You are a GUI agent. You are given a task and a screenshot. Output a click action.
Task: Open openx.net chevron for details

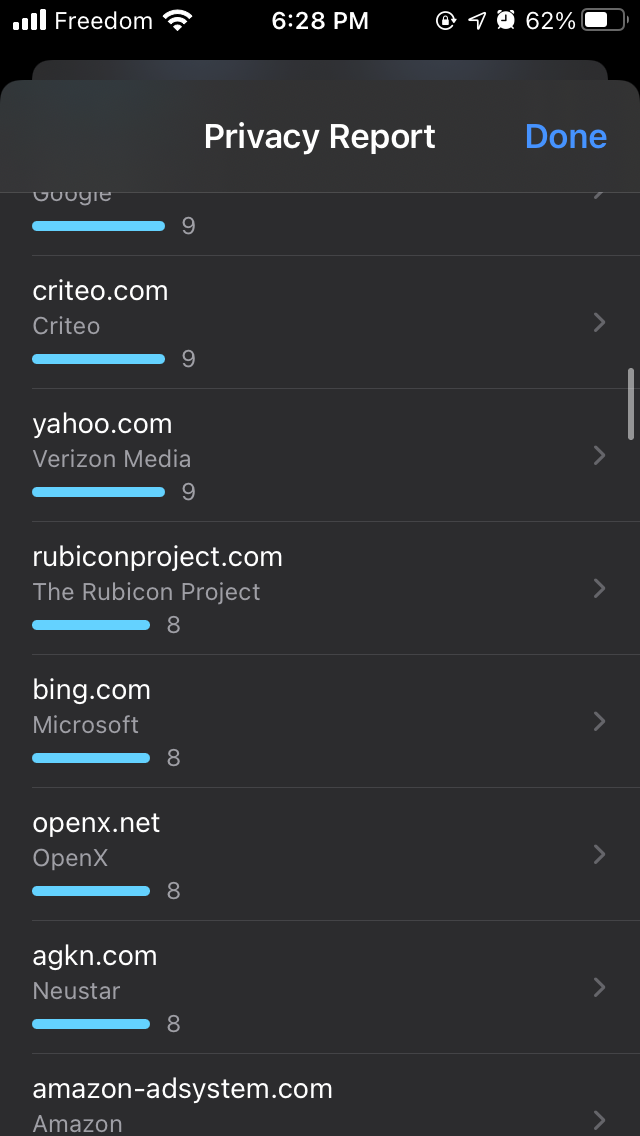point(599,854)
